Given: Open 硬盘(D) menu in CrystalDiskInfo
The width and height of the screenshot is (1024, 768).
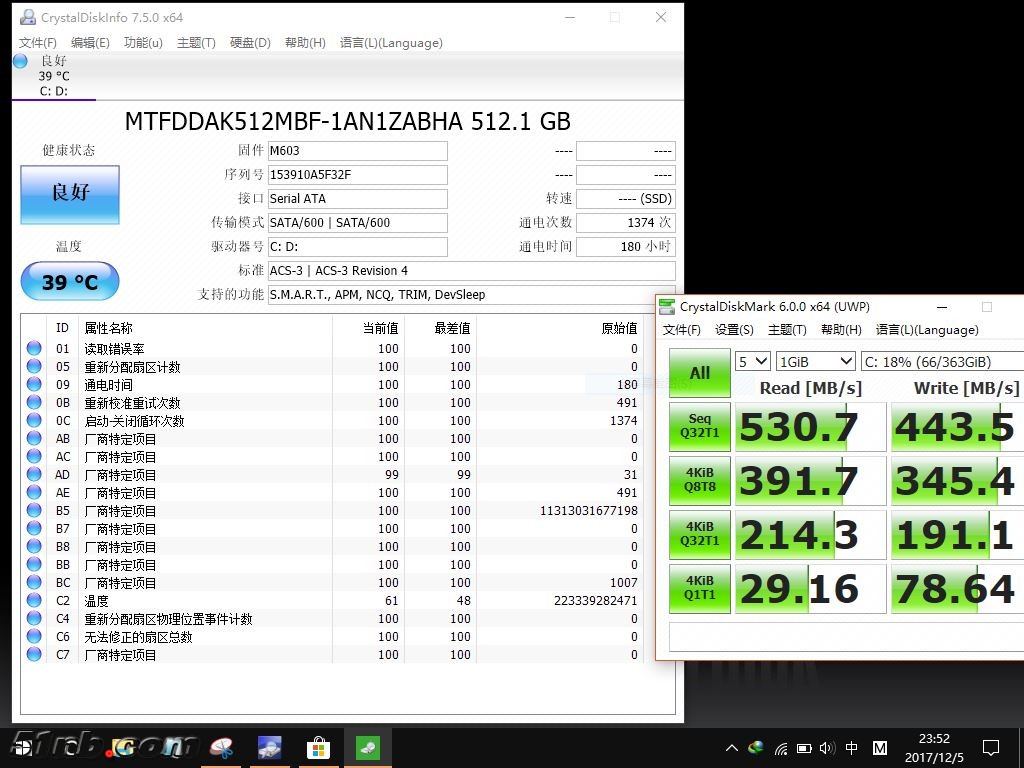Looking at the screenshot, I should 250,43.
